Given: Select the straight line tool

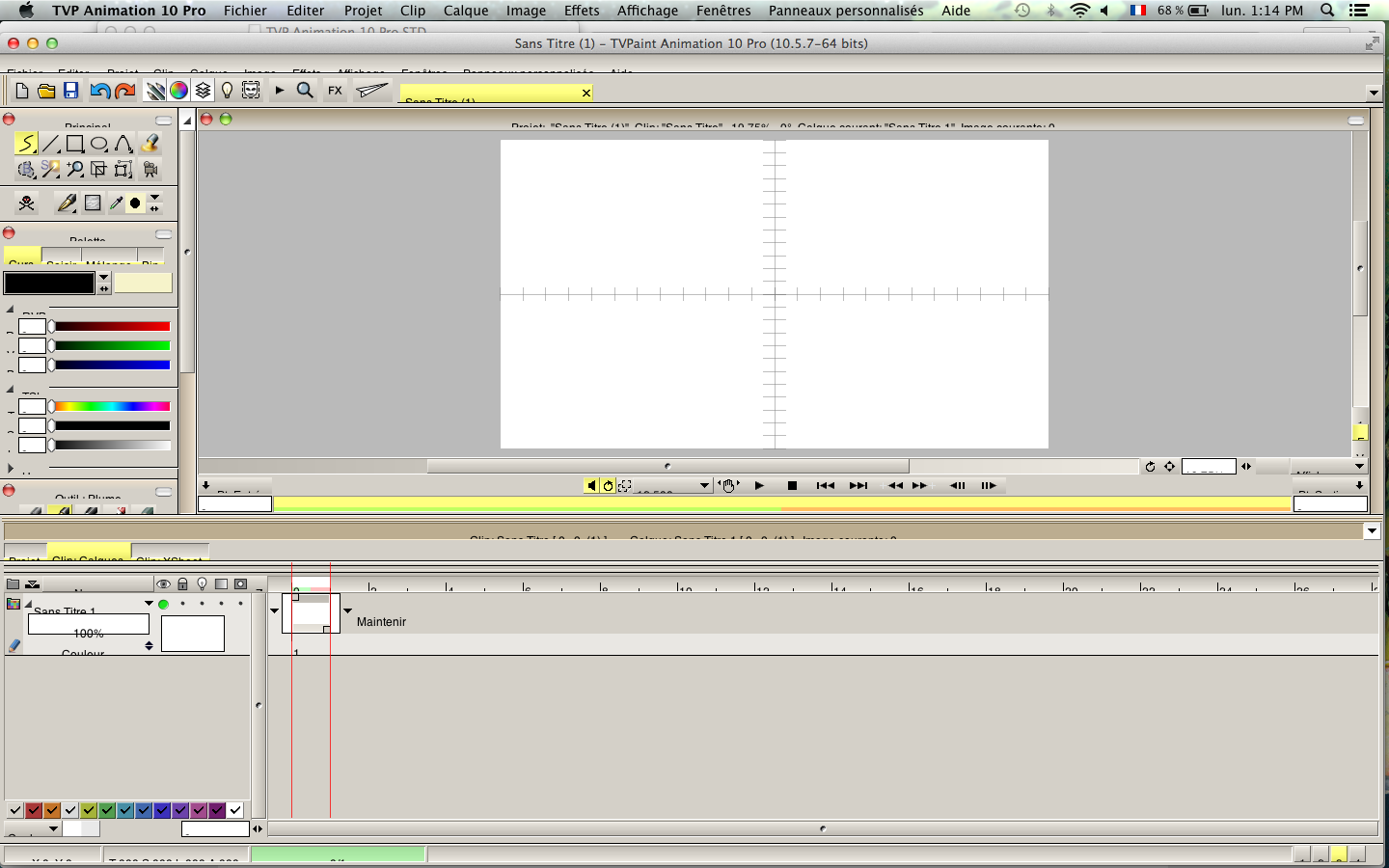Looking at the screenshot, I should click(x=50, y=144).
